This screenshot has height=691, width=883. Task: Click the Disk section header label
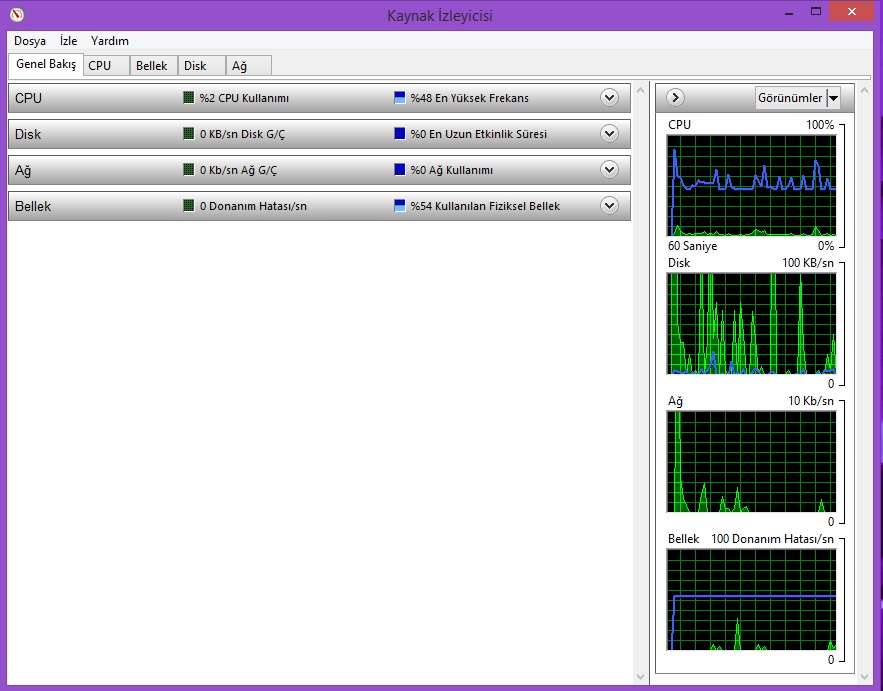coord(28,134)
